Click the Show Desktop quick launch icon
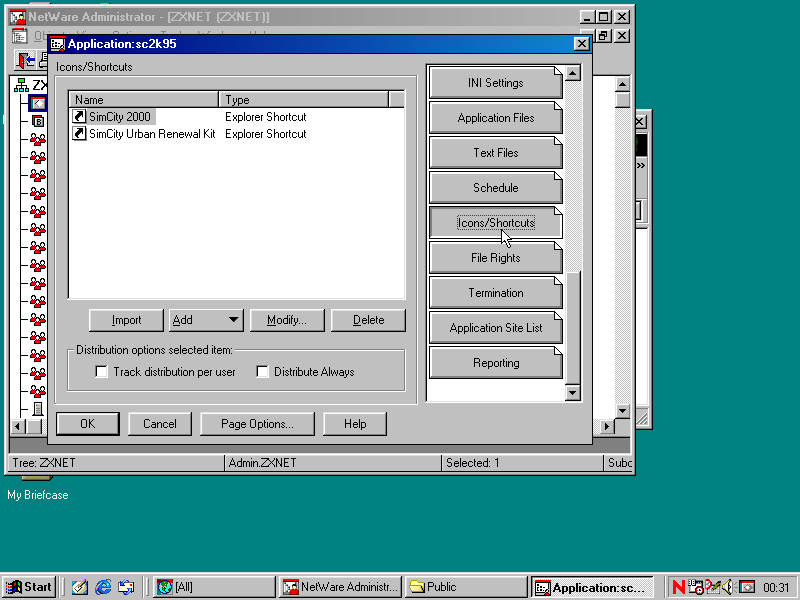The height and width of the screenshot is (600, 800). [x=79, y=587]
